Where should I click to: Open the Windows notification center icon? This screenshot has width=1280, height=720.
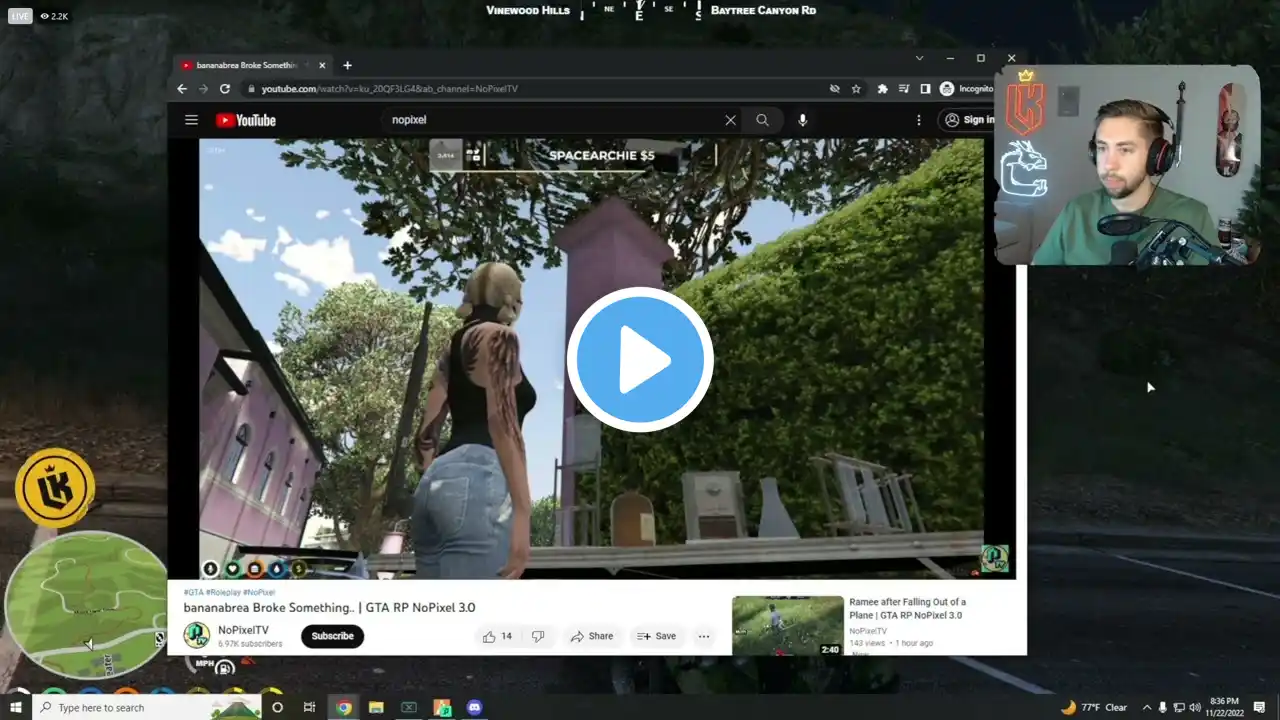[x=1260, y=707]
